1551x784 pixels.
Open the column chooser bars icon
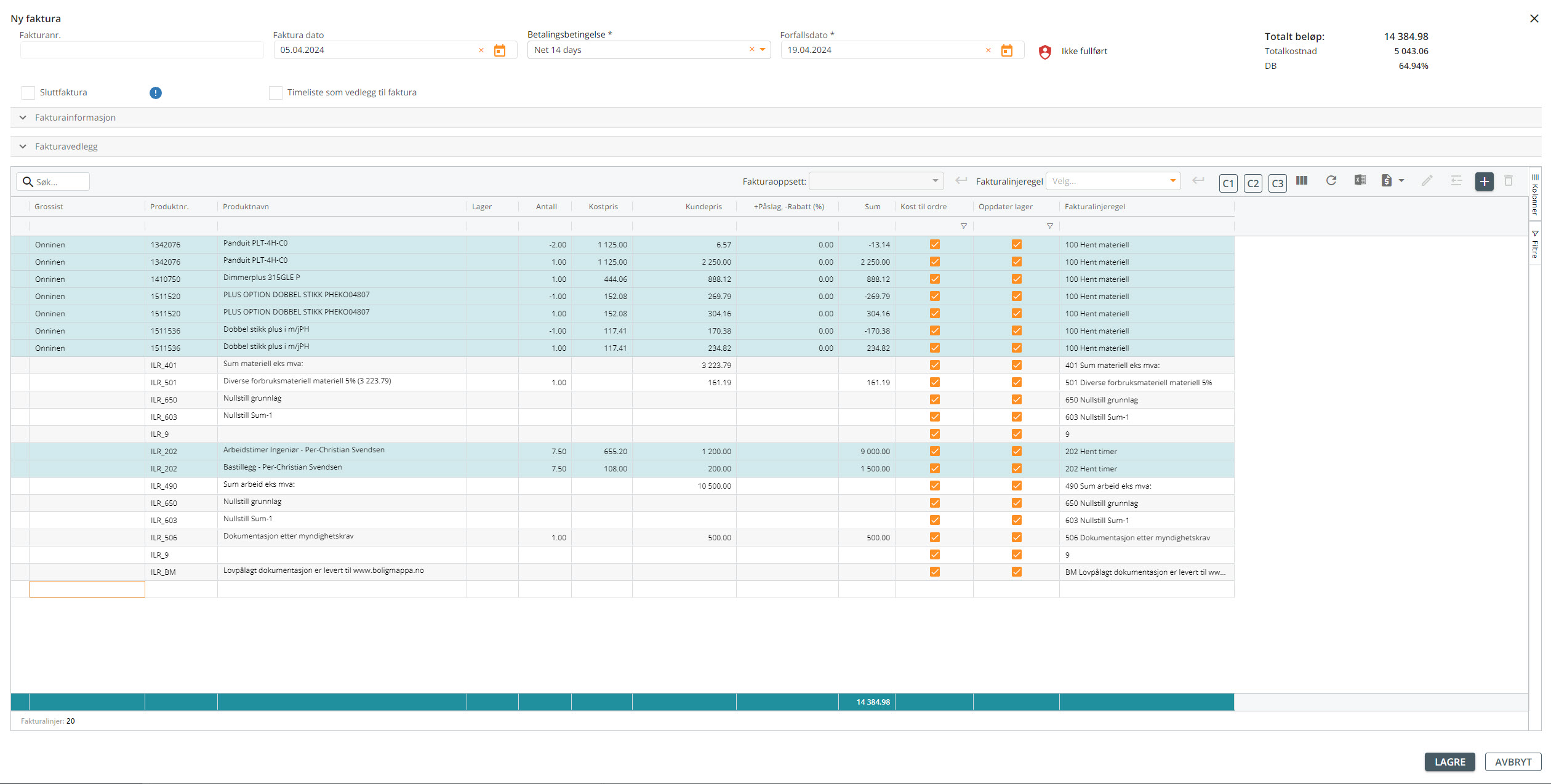click(1302, 180)
